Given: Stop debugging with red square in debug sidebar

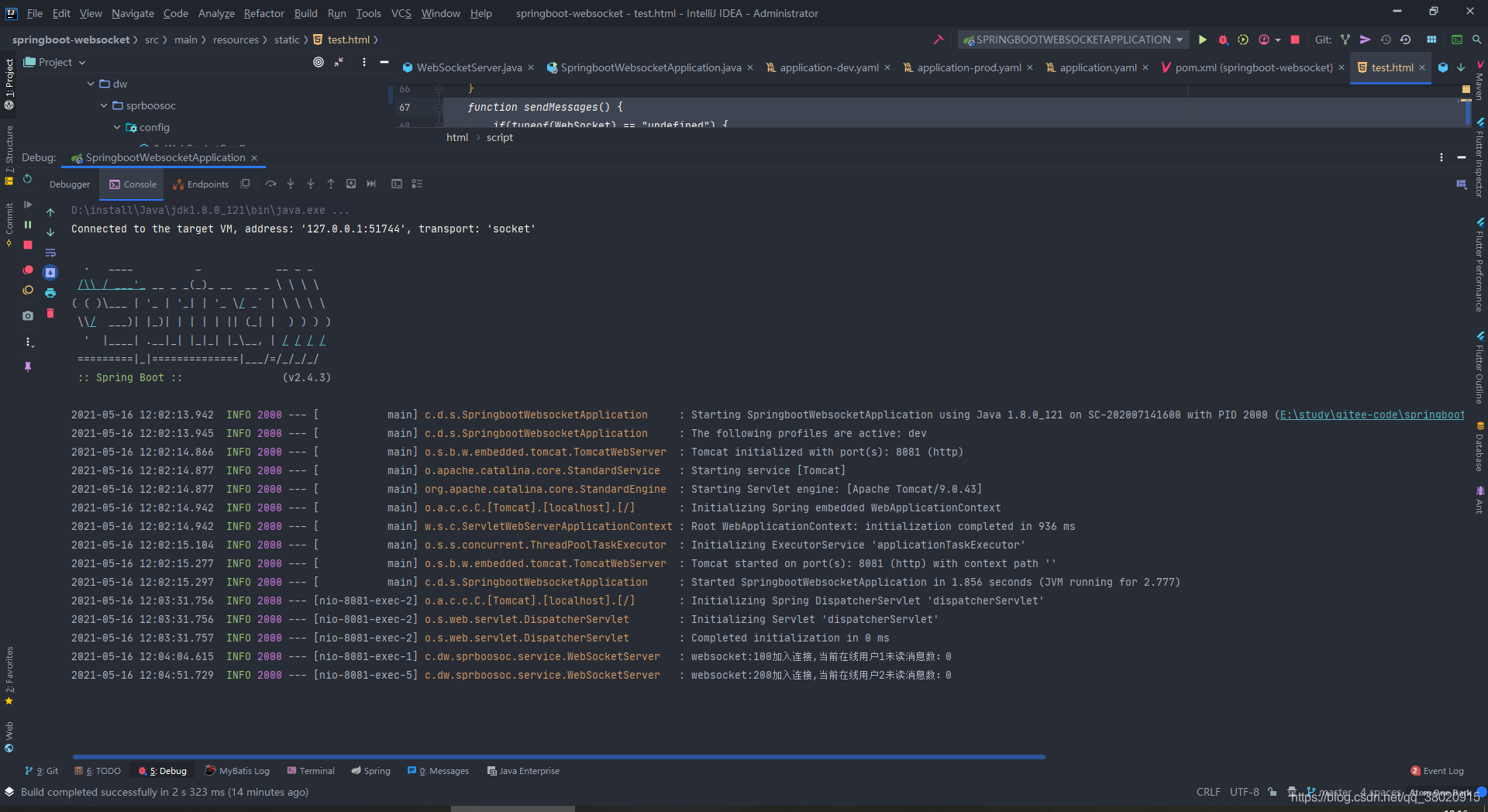Looking at the screenshot, I should (28, 245).
